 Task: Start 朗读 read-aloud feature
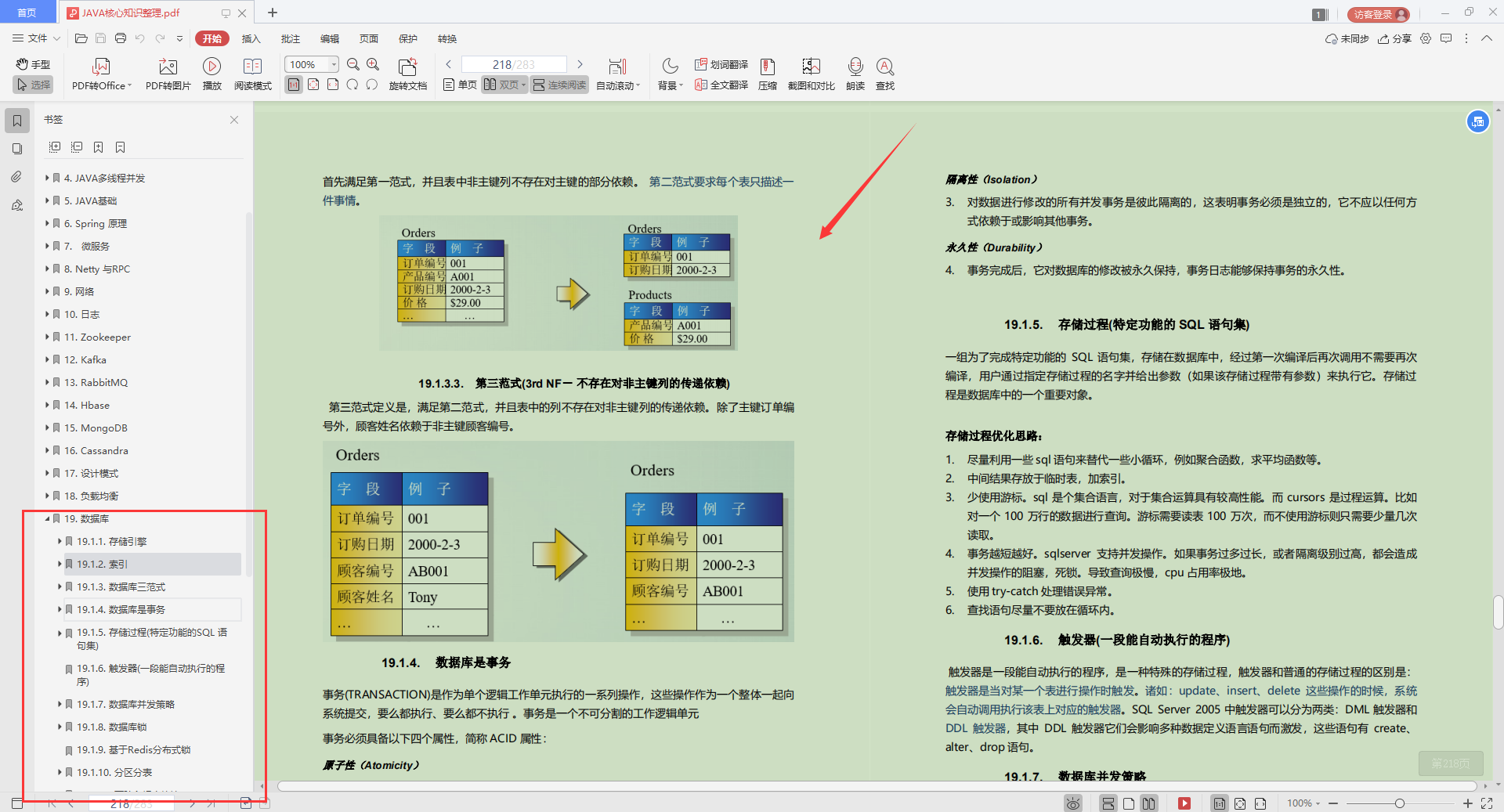[855, 73]
